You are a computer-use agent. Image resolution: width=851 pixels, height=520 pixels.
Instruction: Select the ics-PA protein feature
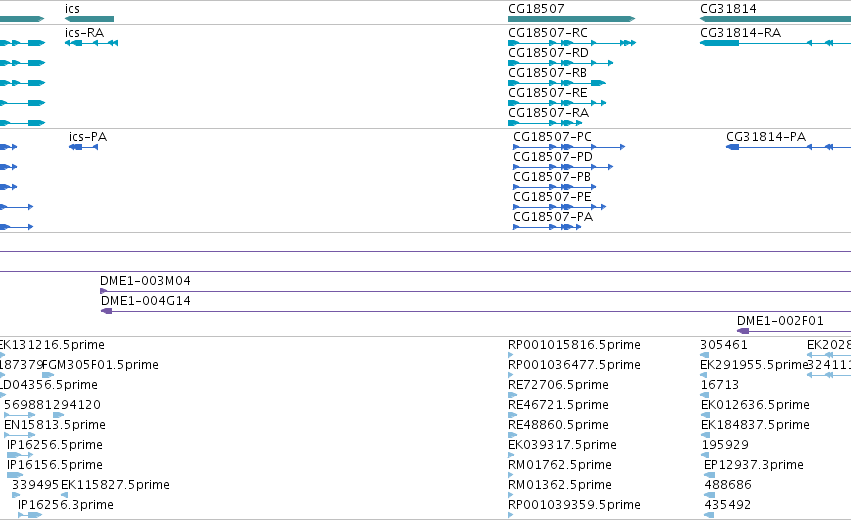pos(84,147)
